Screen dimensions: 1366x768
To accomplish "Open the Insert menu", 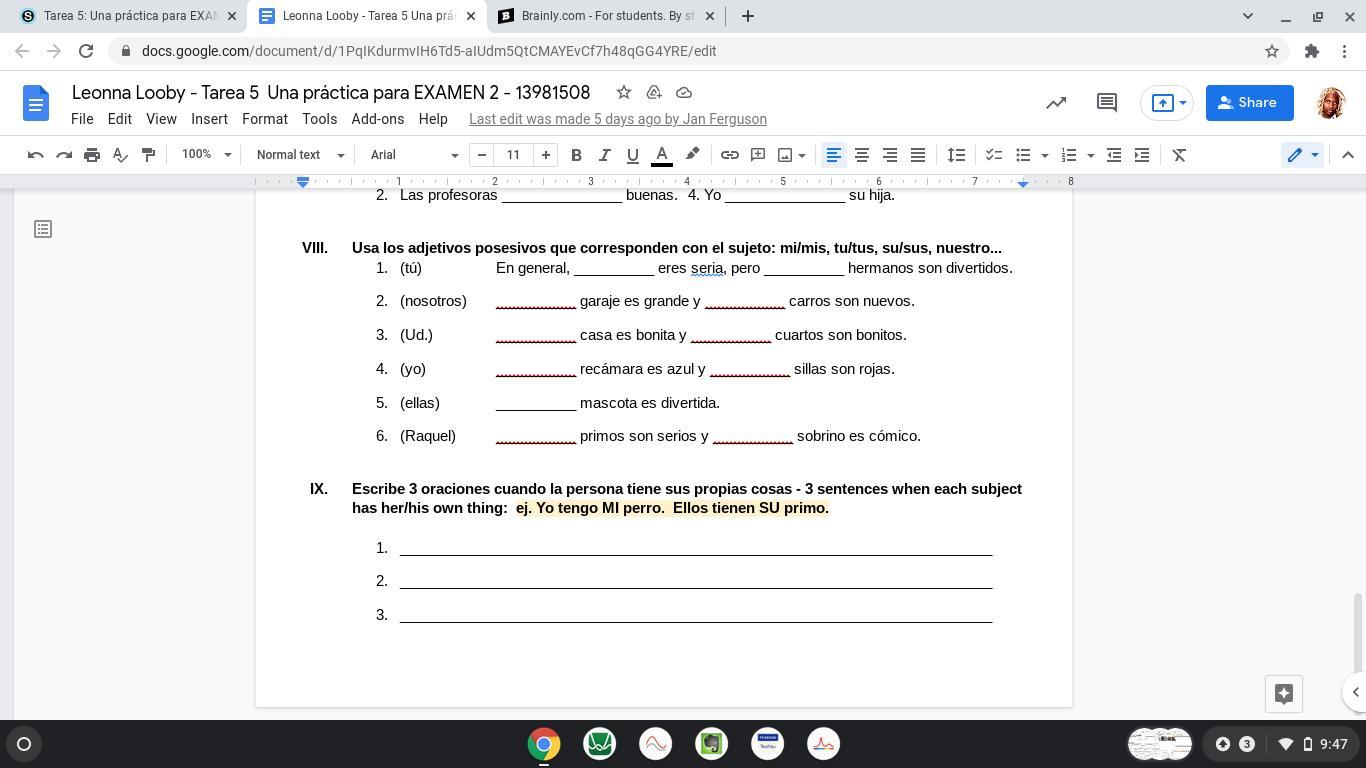I will click(x=209, y=119).
